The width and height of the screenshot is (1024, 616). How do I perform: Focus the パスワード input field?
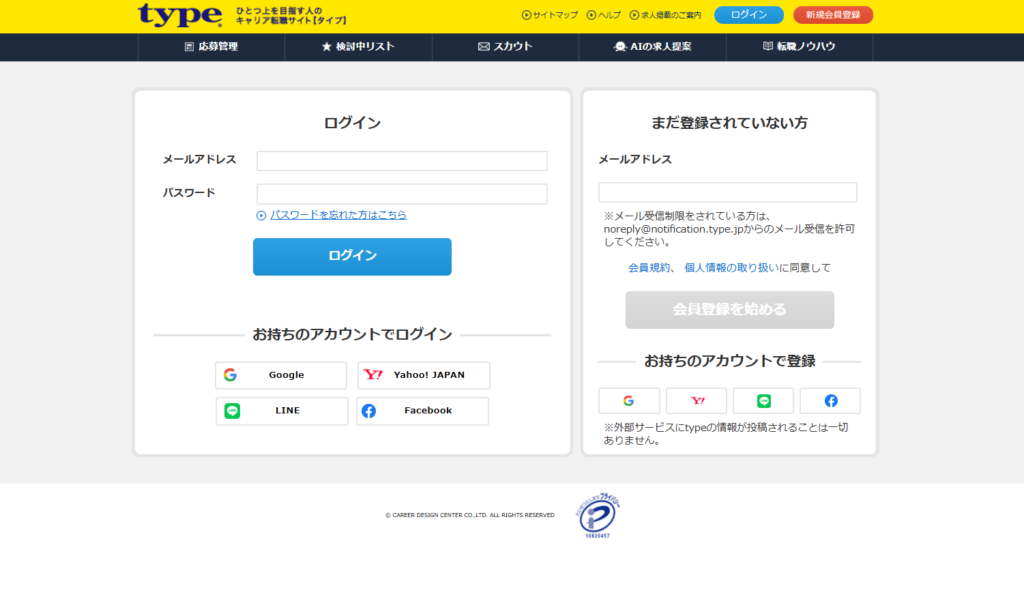pyautogui.click(x=402, y=194)
